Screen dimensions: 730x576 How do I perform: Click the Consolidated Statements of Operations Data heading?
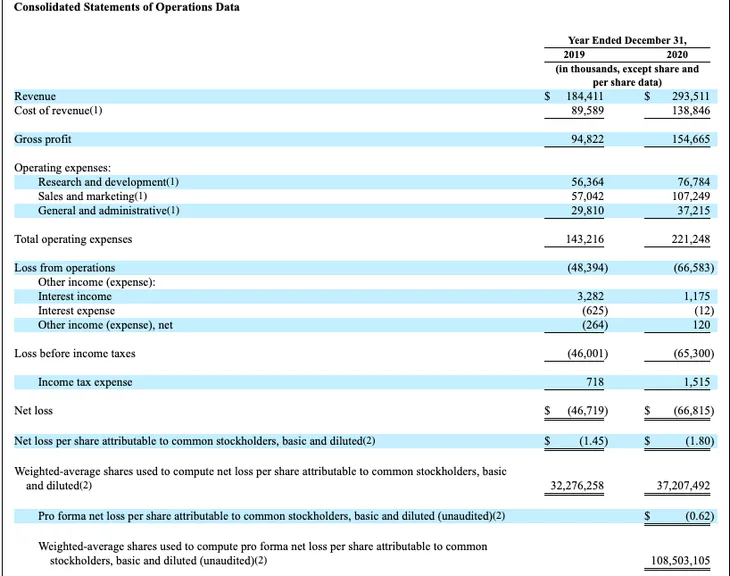[127, 7]
